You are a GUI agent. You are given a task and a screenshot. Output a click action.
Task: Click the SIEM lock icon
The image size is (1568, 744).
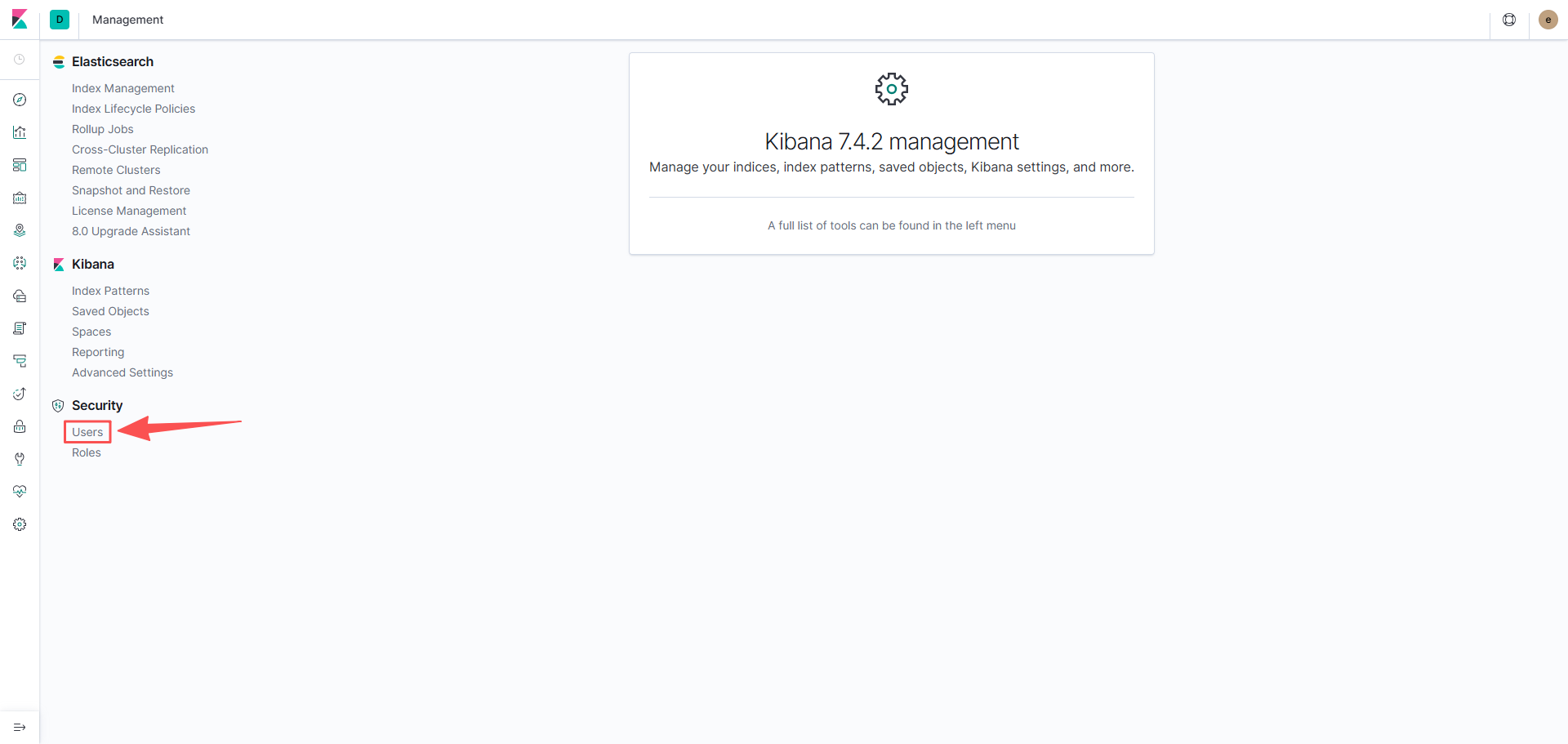click(x=20, y=426)
